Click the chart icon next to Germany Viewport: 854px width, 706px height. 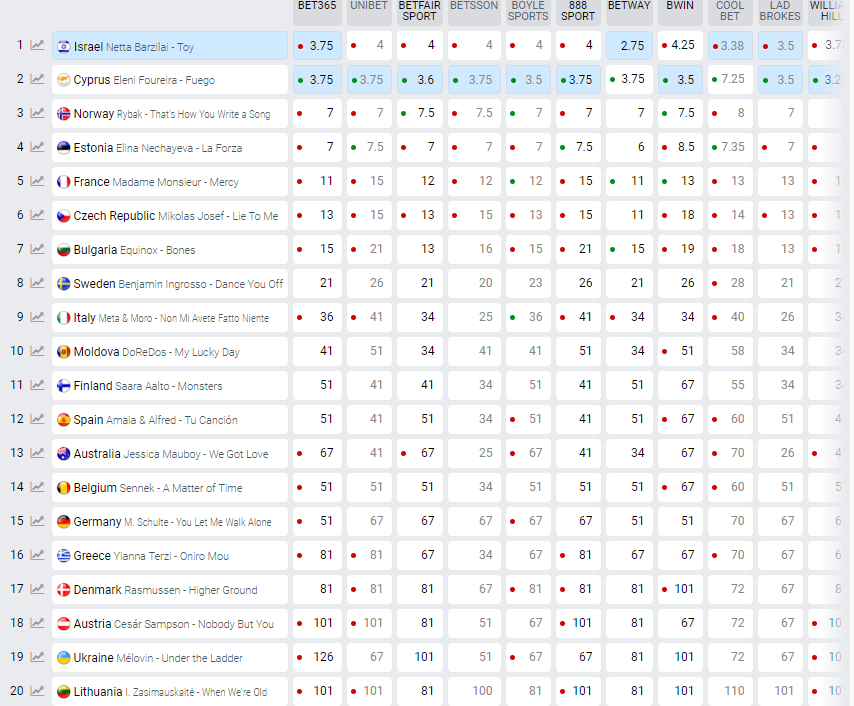pos(37,521)
